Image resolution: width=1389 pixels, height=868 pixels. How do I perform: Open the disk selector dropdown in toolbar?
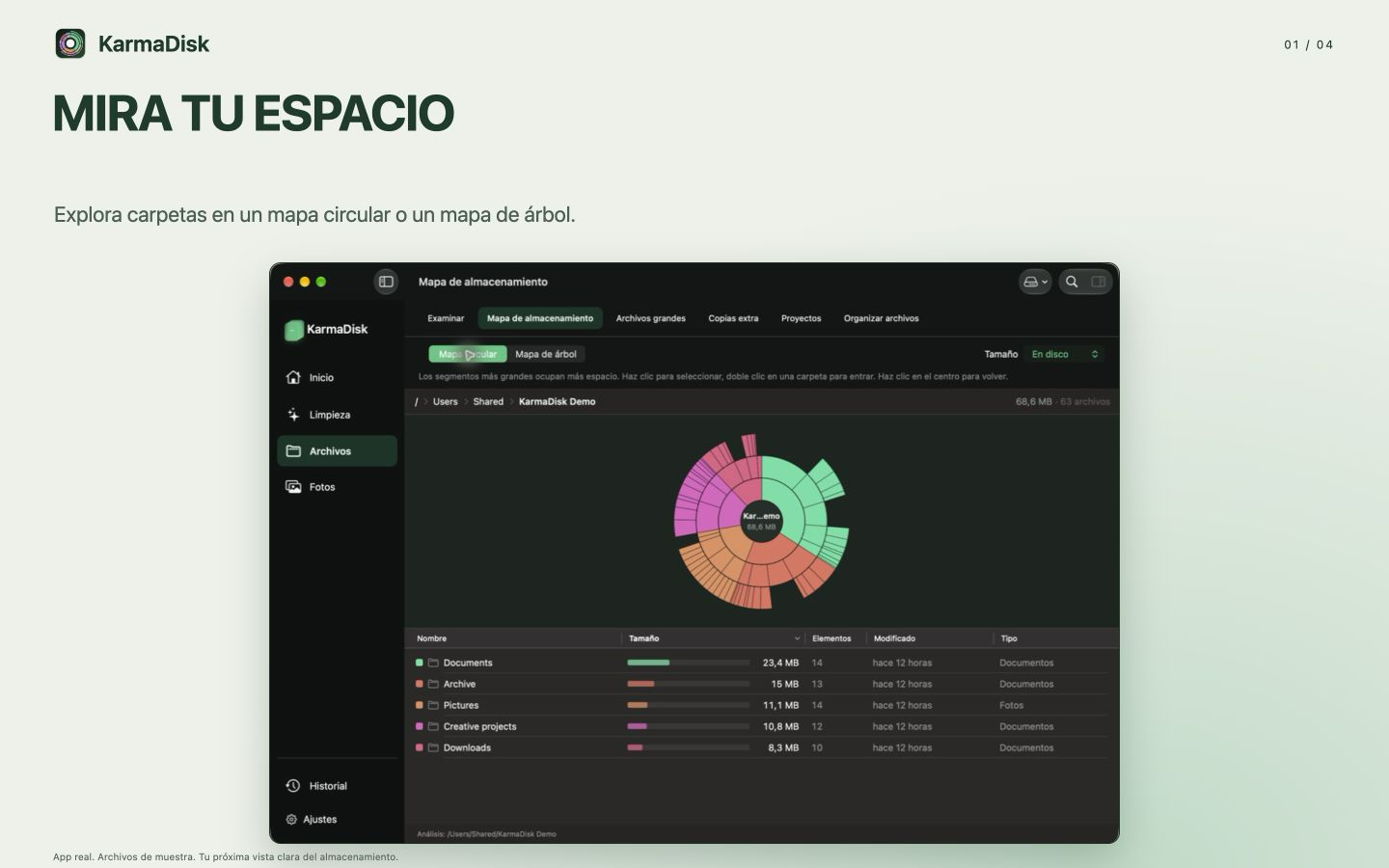pyautogui.click(x=1035, y=282)
